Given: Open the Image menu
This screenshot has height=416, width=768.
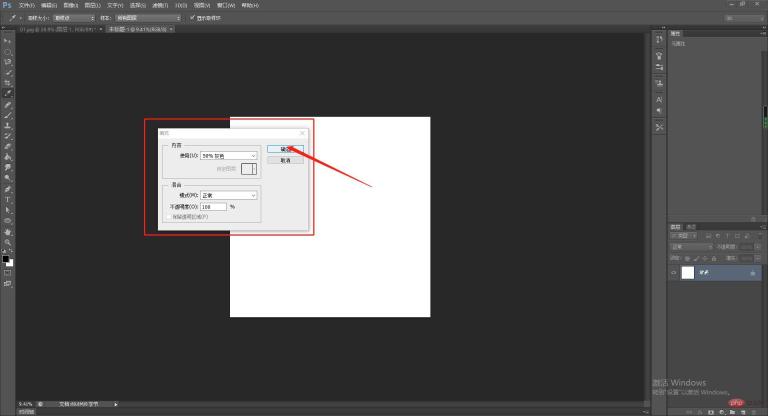Looking at the screenshot, I should [71, 5].
